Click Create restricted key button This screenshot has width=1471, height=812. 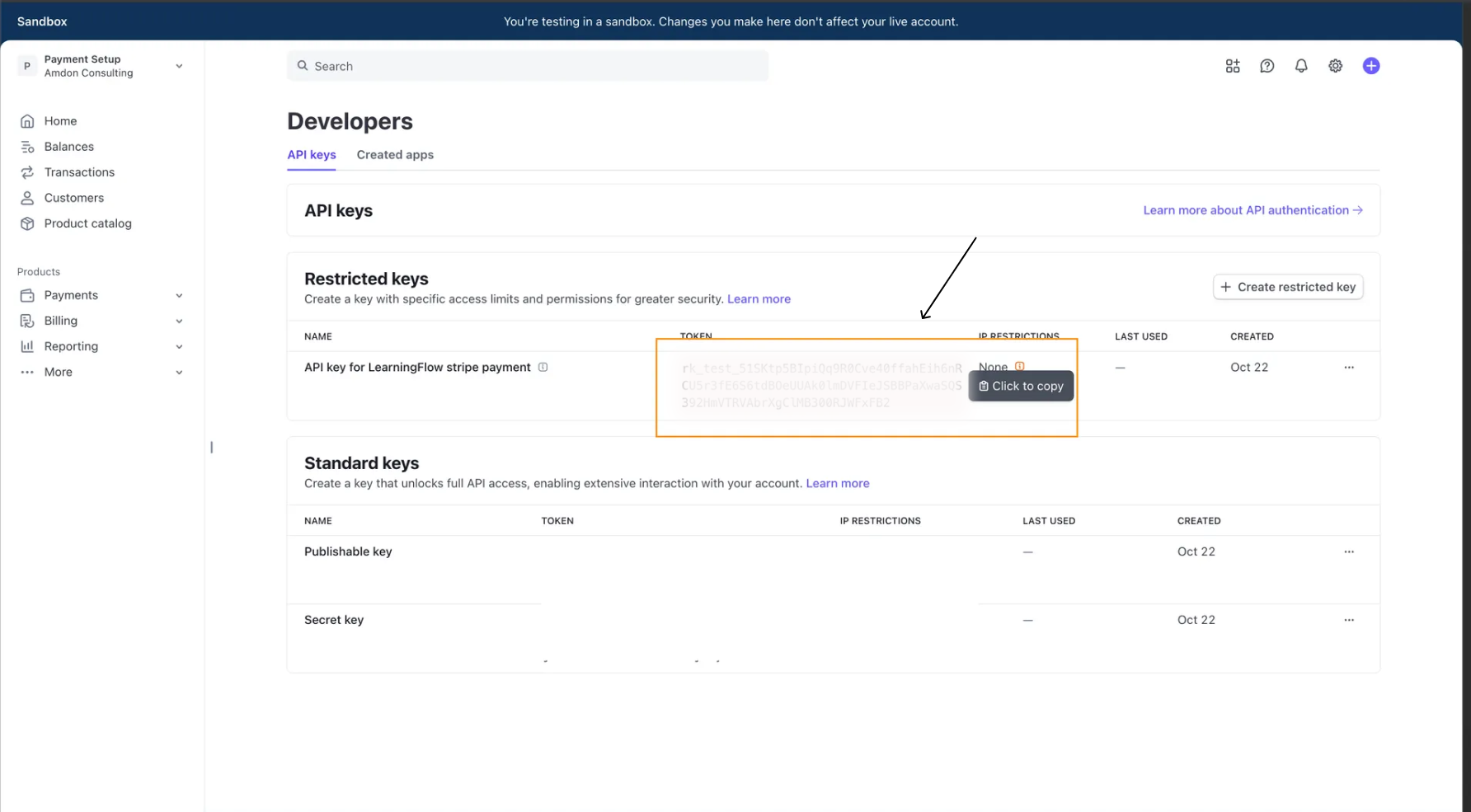pyautogui.click(x=1288, y=287)
